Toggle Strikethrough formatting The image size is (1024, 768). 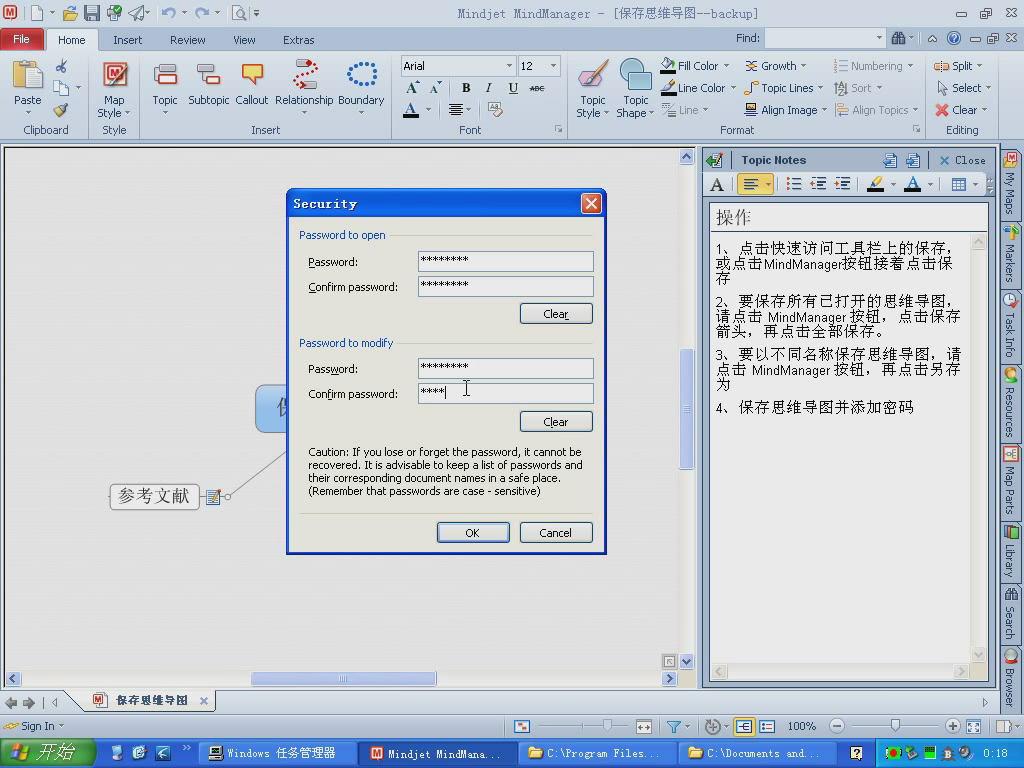[x=537, y=88]
